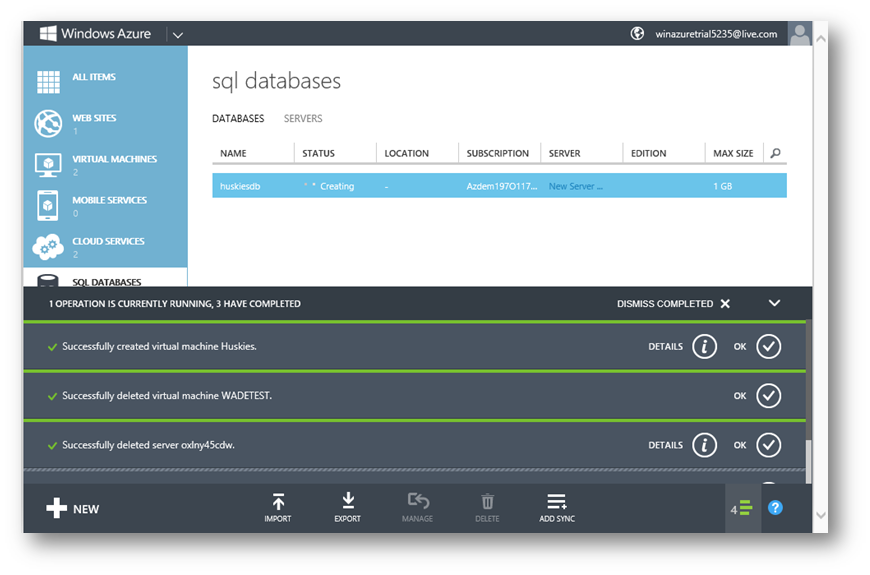
Task: Click the Add Sync command
Action: tap(557, 507)
